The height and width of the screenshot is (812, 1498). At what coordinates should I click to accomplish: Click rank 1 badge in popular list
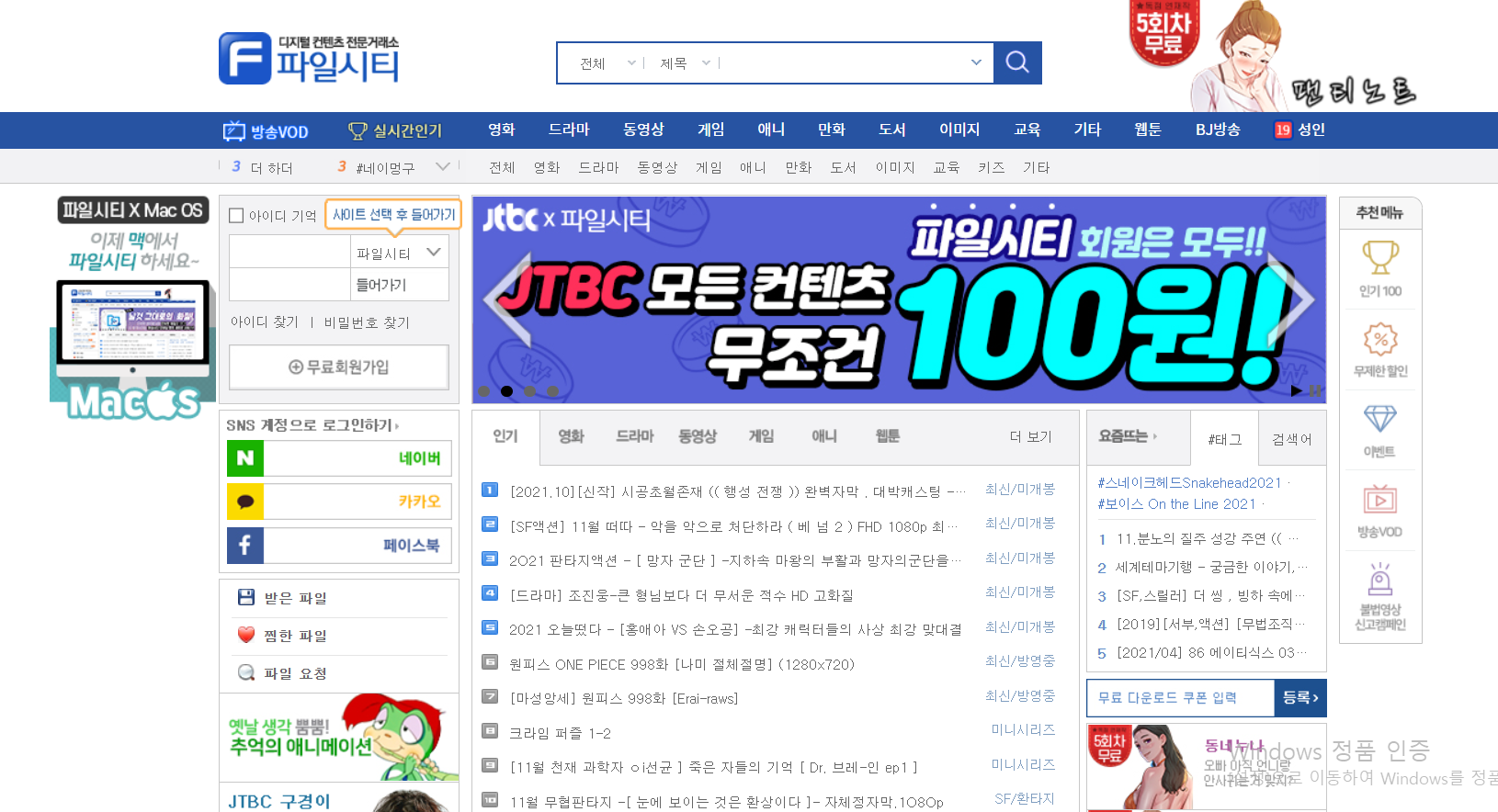[x=490, y=490]
